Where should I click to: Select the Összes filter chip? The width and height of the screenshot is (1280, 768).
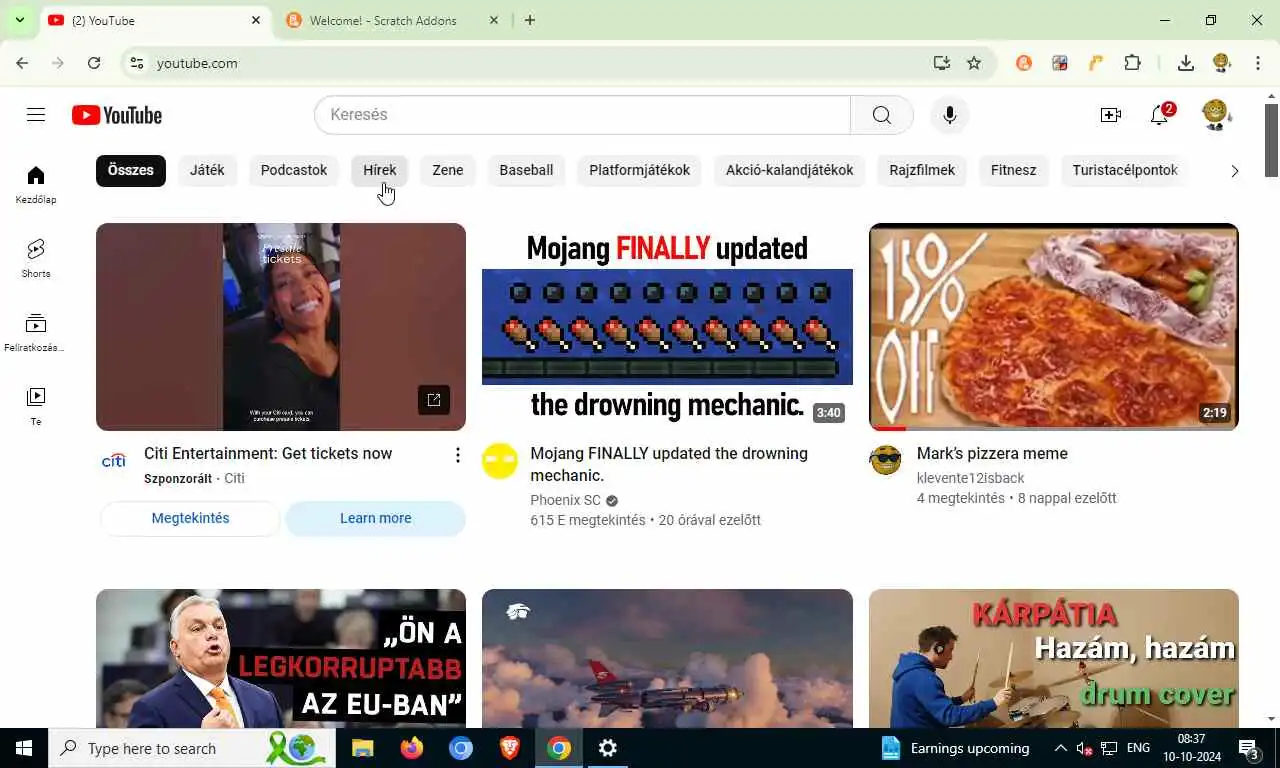[131, 170]
